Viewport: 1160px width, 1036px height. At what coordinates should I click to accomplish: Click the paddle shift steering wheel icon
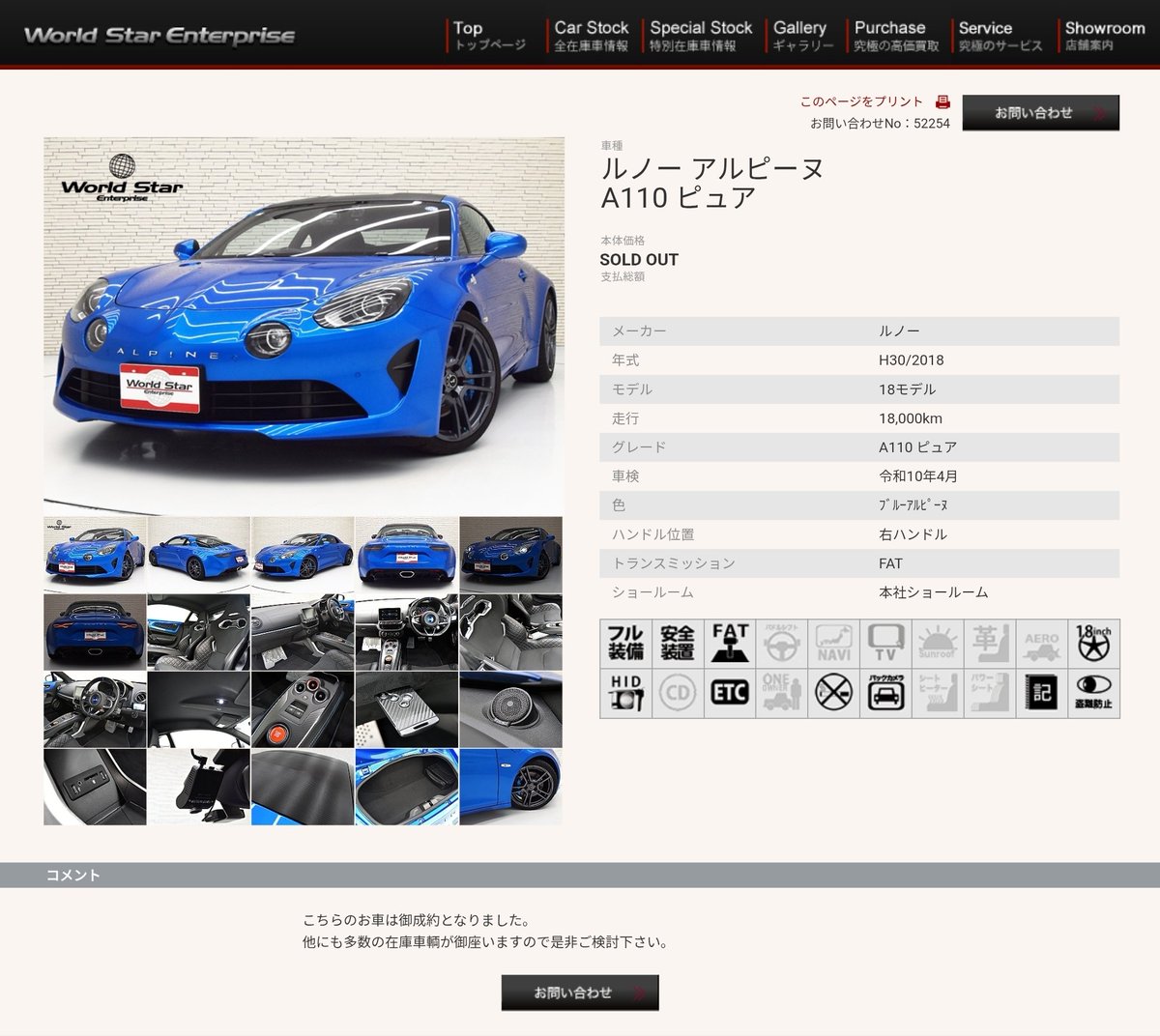[x=781, y=643]
